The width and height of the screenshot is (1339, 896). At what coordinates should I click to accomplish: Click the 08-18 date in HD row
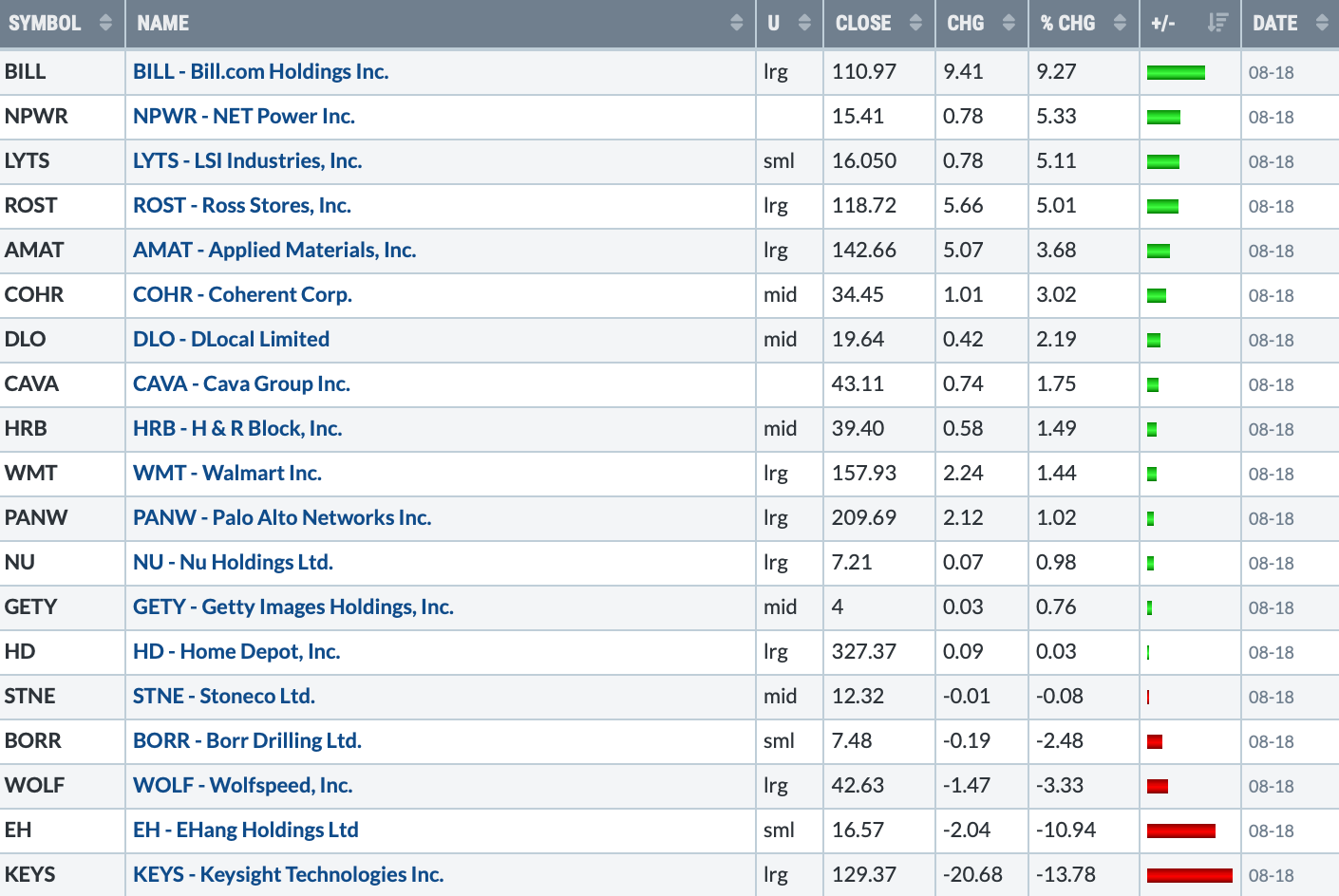click(1271, 652)
